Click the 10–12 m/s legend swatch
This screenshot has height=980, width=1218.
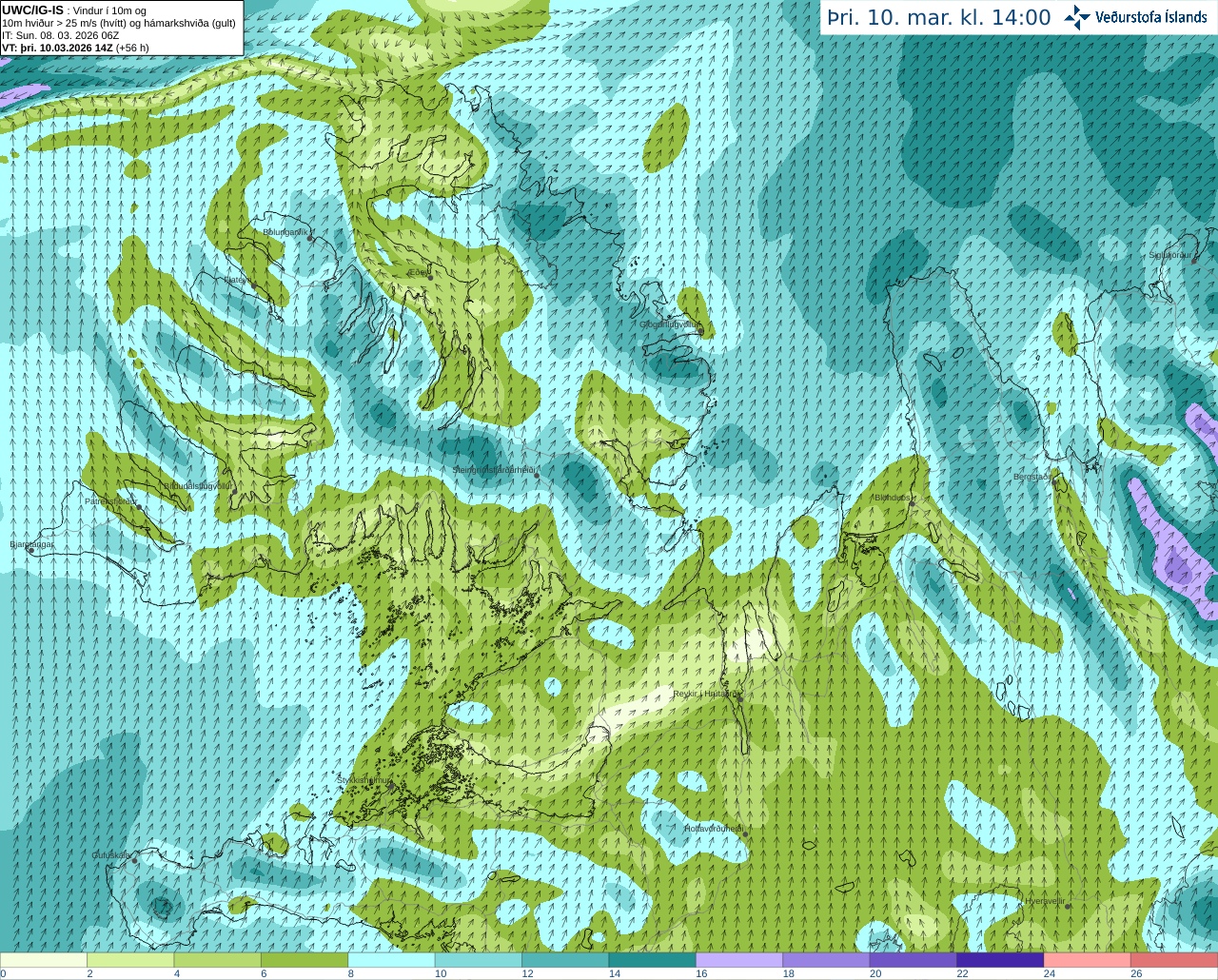pos(479,960)
